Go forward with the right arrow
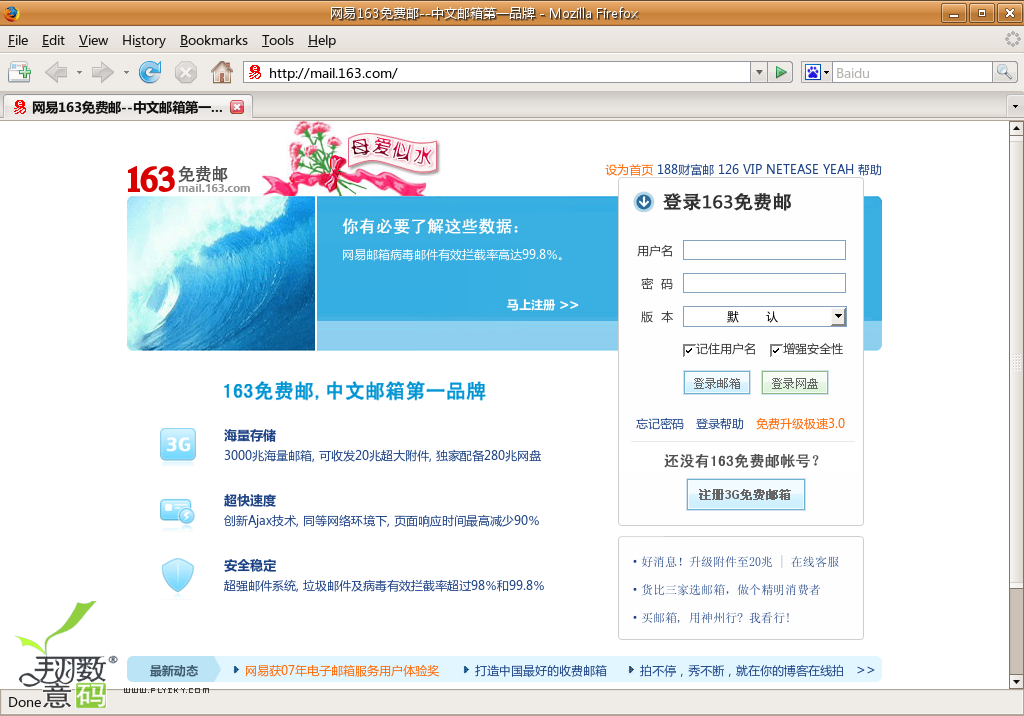1024x716 pixels. point(103,72)
